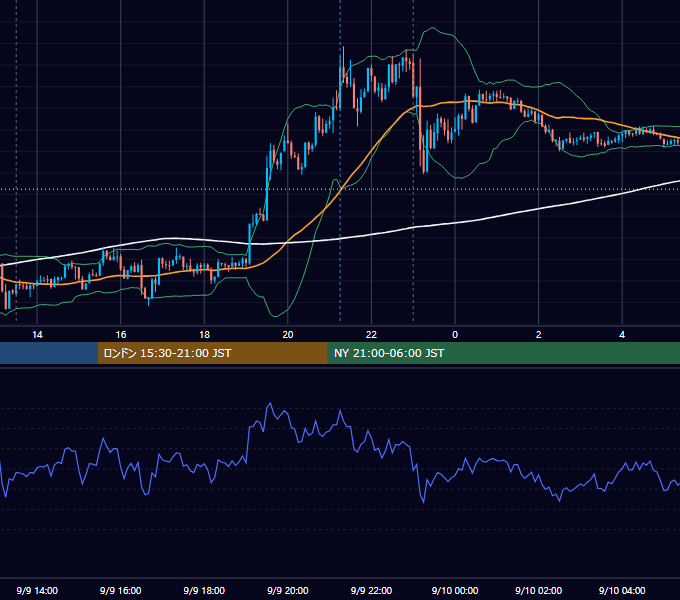680x600 pixels.
Task: Select the 14 hour label on time axis
Action: click(x=37, y=335)
